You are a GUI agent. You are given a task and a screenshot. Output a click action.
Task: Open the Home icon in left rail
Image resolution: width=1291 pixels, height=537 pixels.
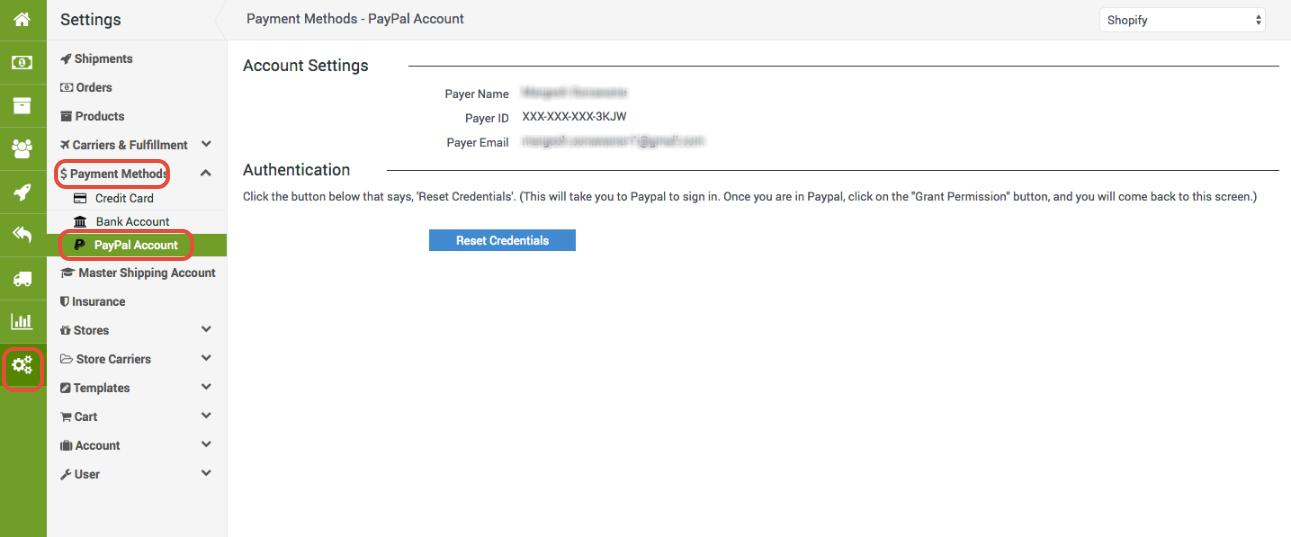tap(22, 19)
